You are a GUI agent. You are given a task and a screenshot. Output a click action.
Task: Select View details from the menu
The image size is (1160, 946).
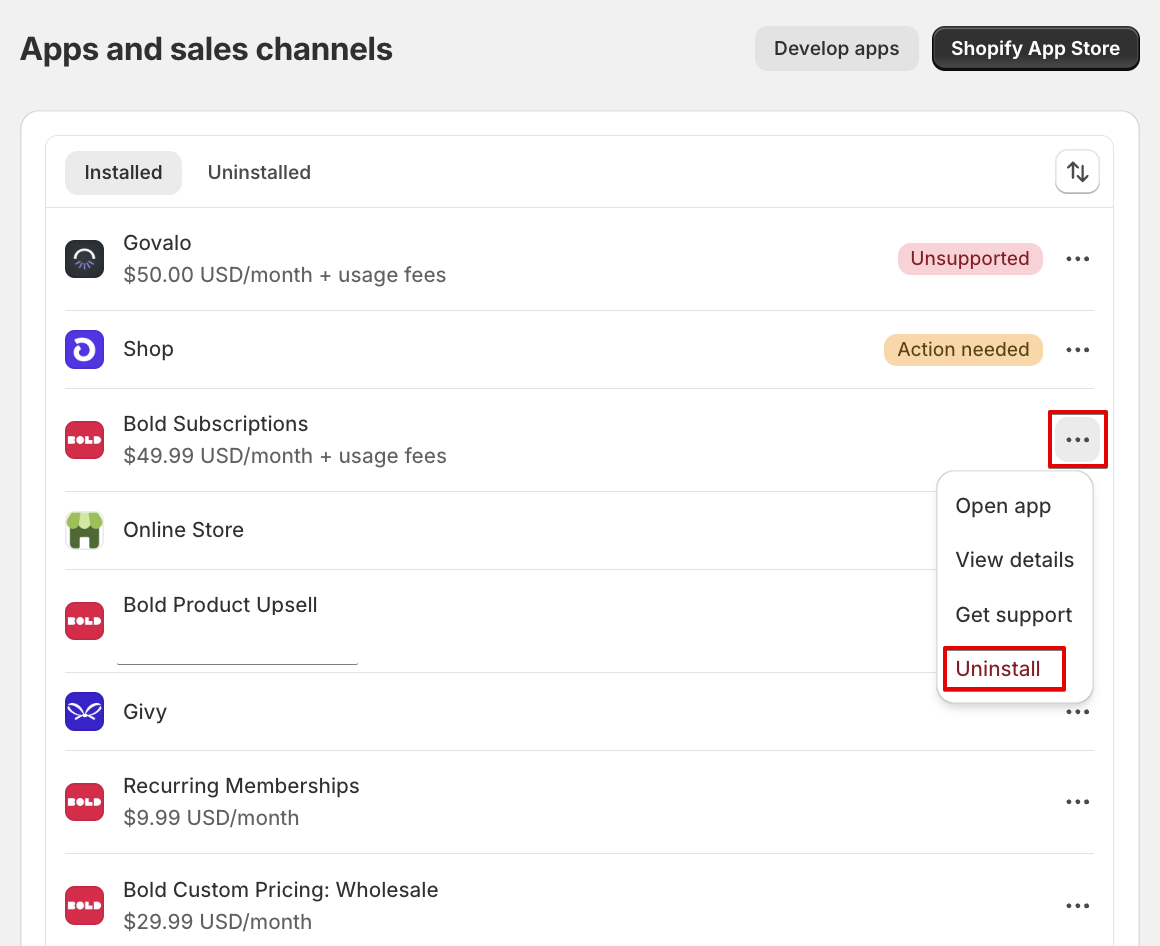1014,560
